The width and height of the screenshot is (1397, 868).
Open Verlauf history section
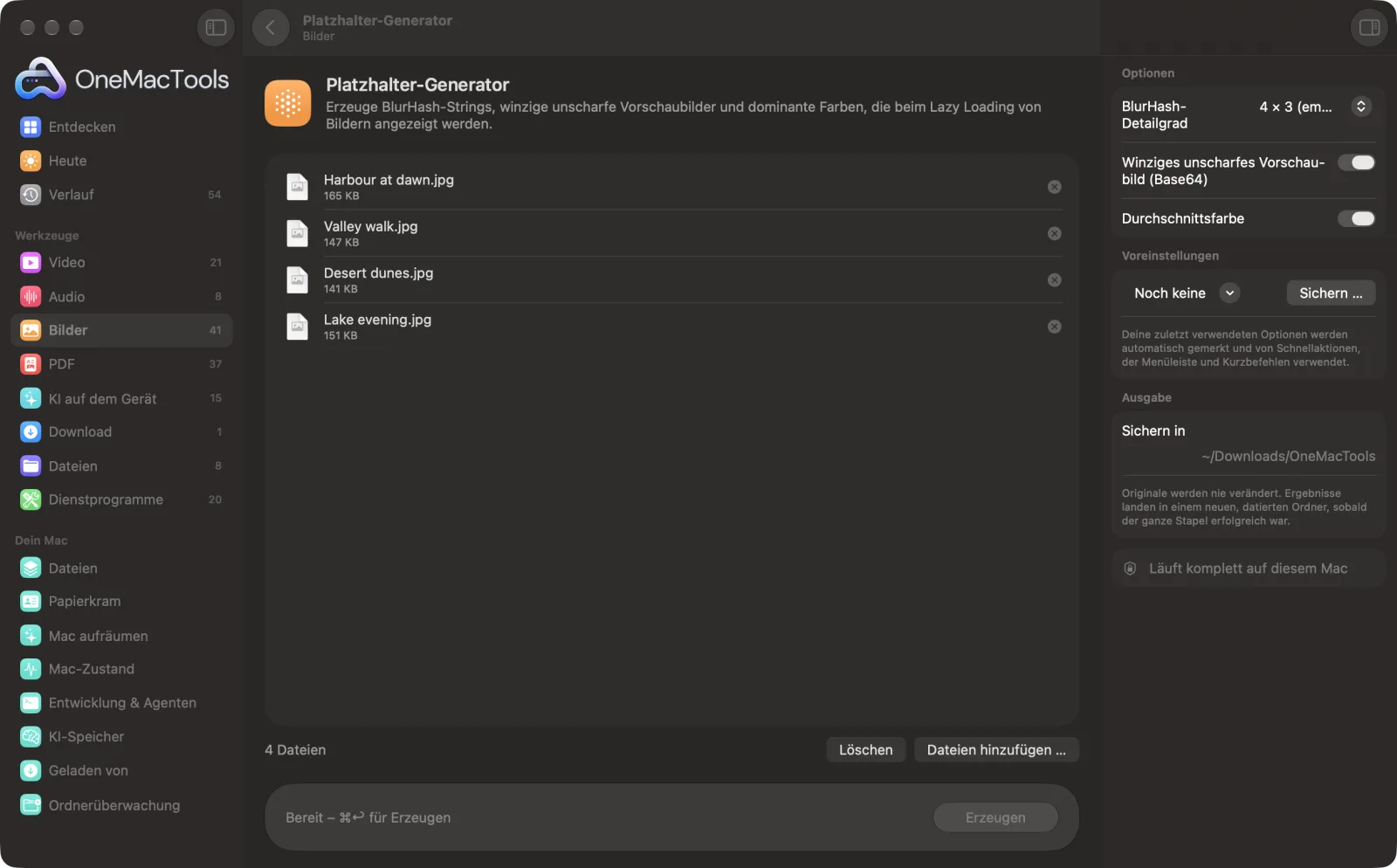click(121, 195)
